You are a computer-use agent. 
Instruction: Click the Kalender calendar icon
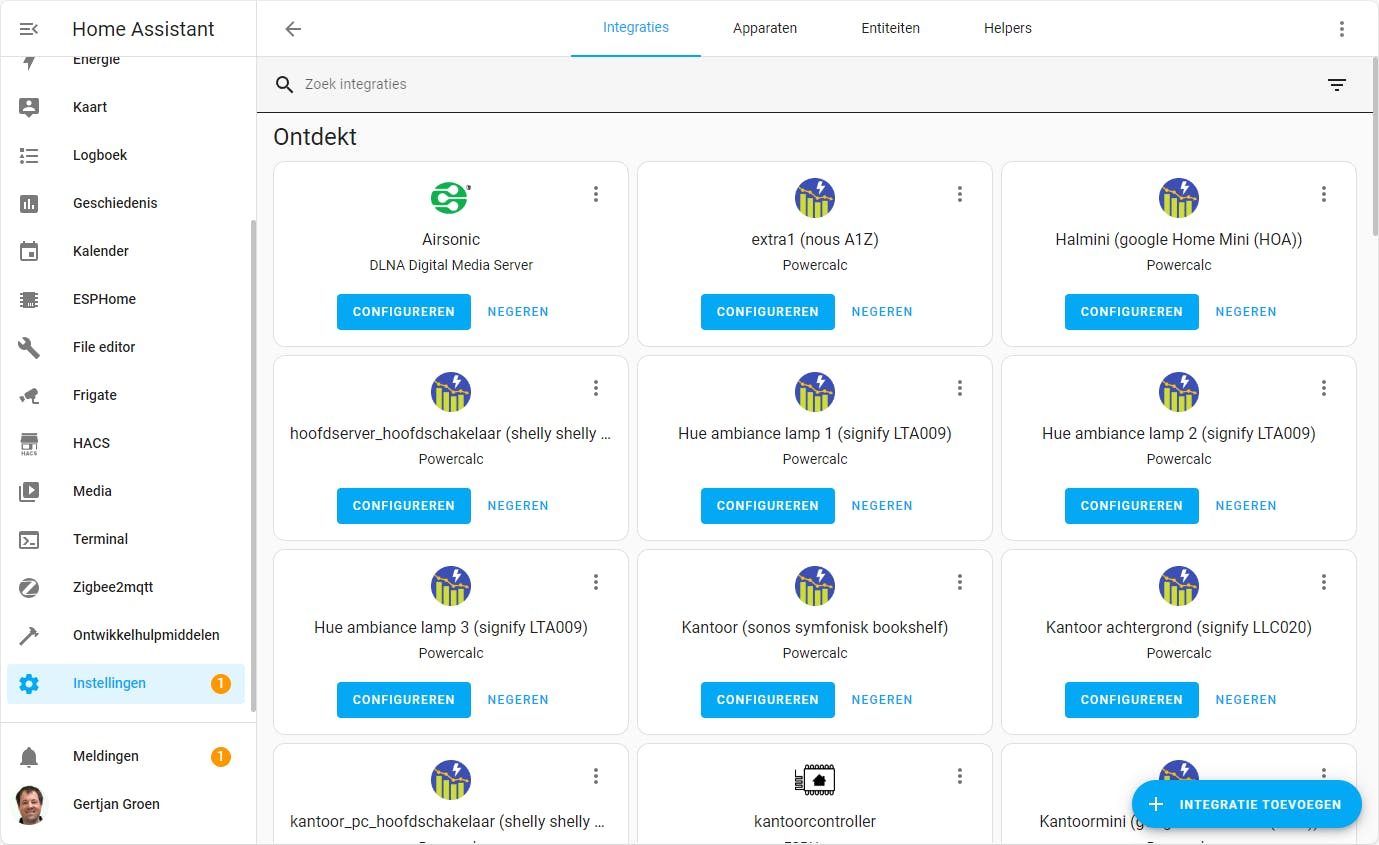29,251
